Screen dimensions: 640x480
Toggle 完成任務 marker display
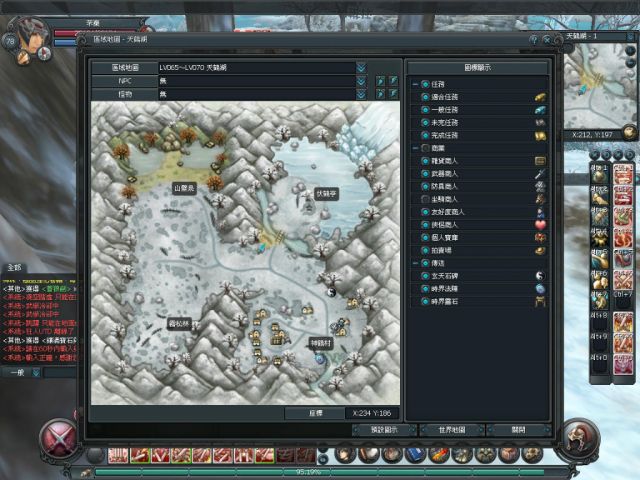click(425, 136)
